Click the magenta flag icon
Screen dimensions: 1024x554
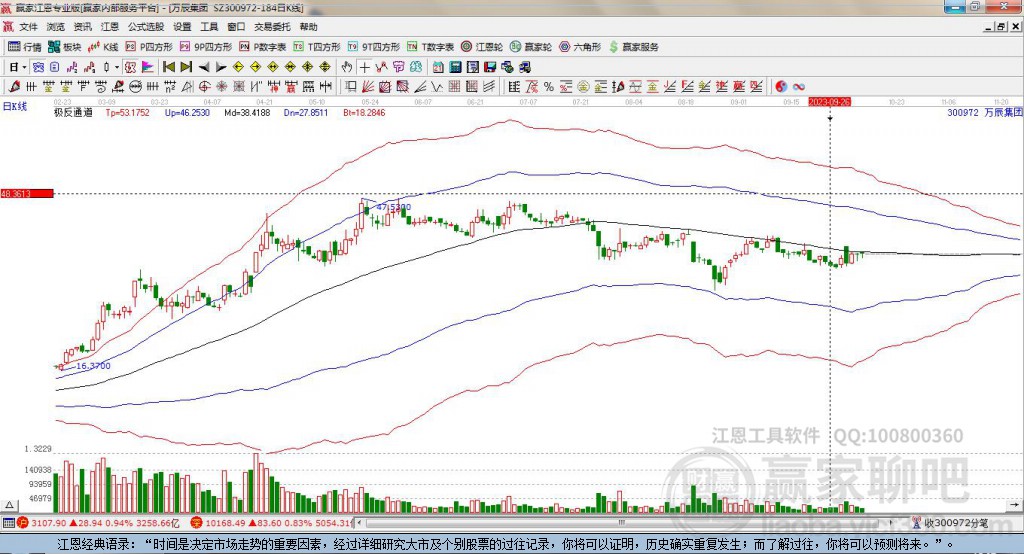point(148,67)
